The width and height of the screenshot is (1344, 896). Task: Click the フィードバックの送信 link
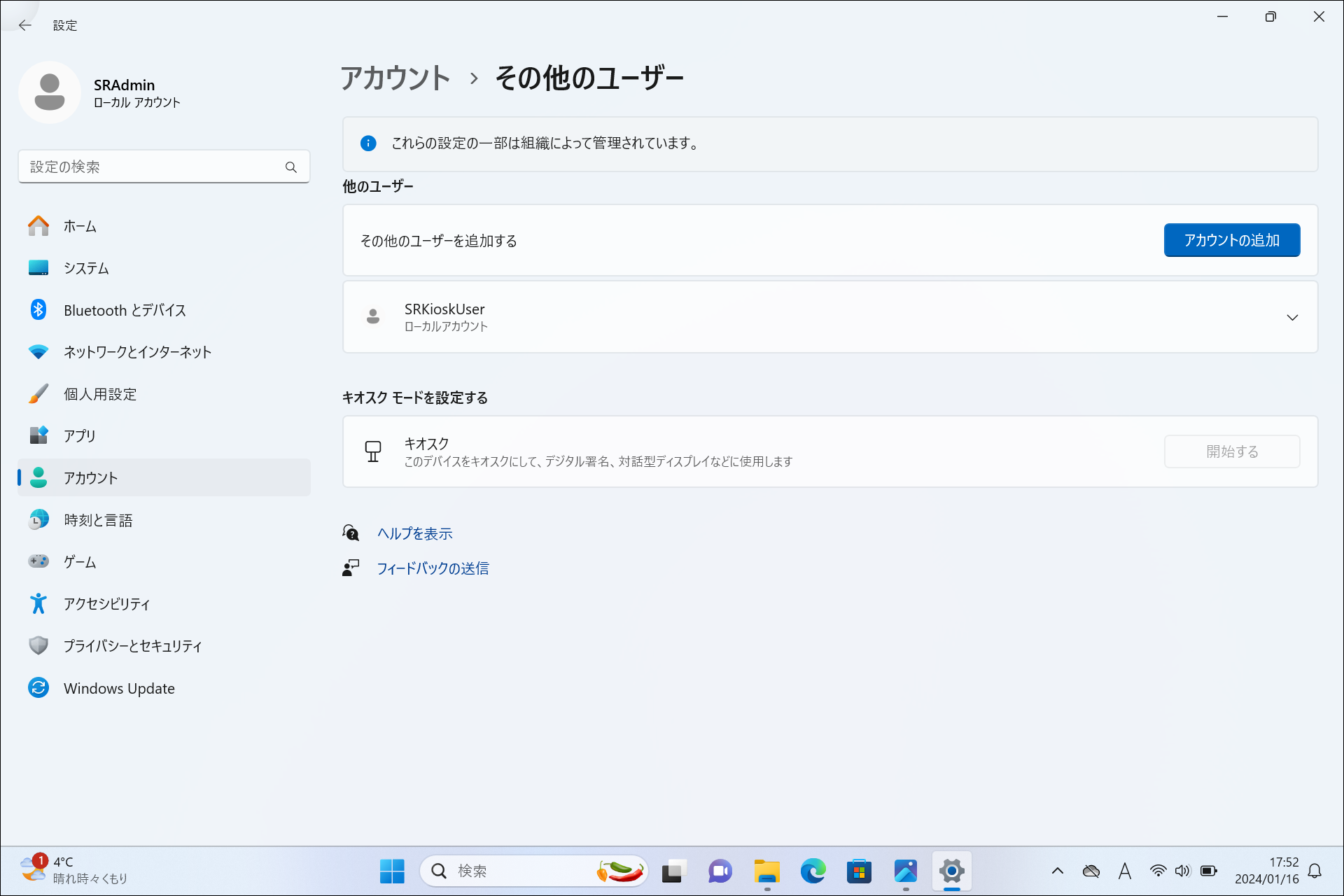pyautogui.click(x=433, y=568)
